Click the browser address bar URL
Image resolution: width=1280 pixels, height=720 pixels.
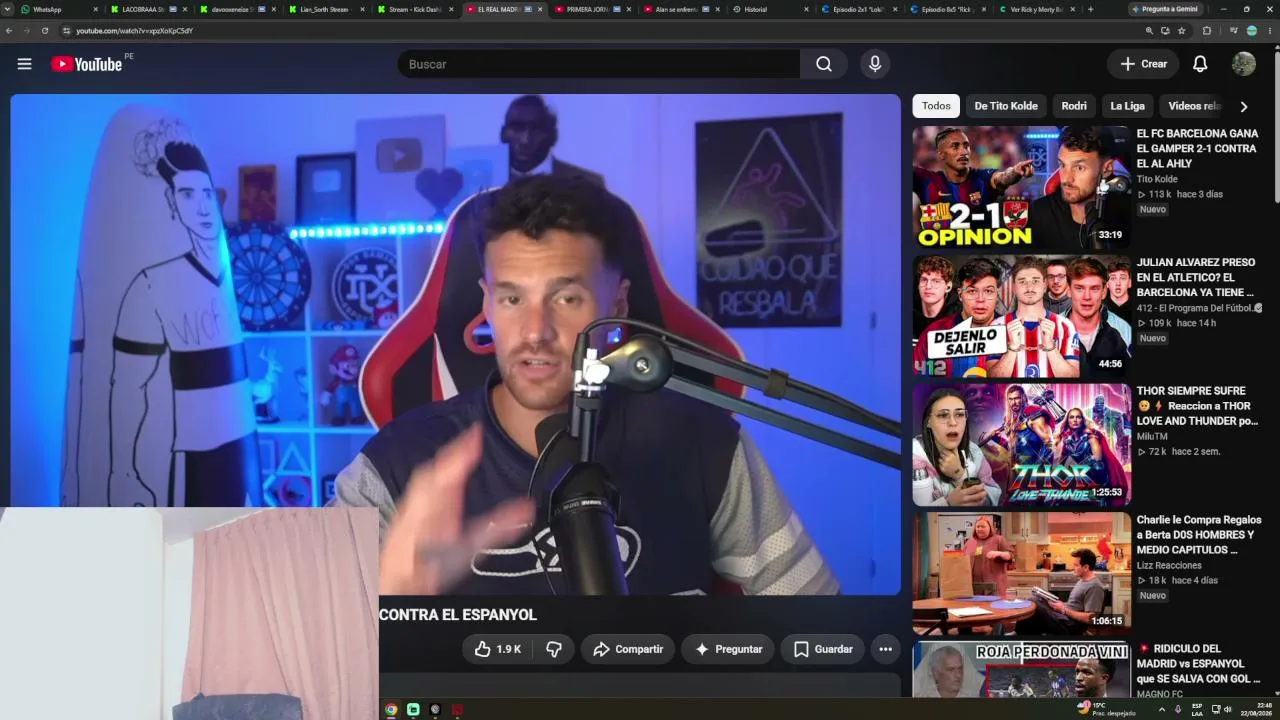[134, 31]
